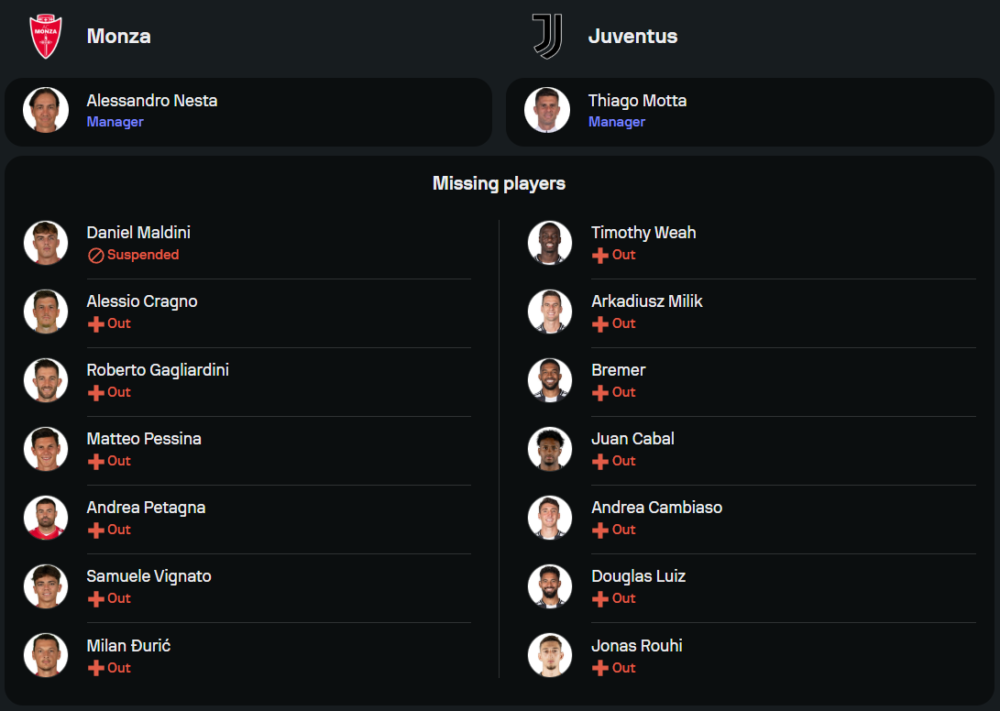Select Arkadiusz Milik's player avatar
This screenshot has width=1000, height=711.
click(x=550, y=311)
